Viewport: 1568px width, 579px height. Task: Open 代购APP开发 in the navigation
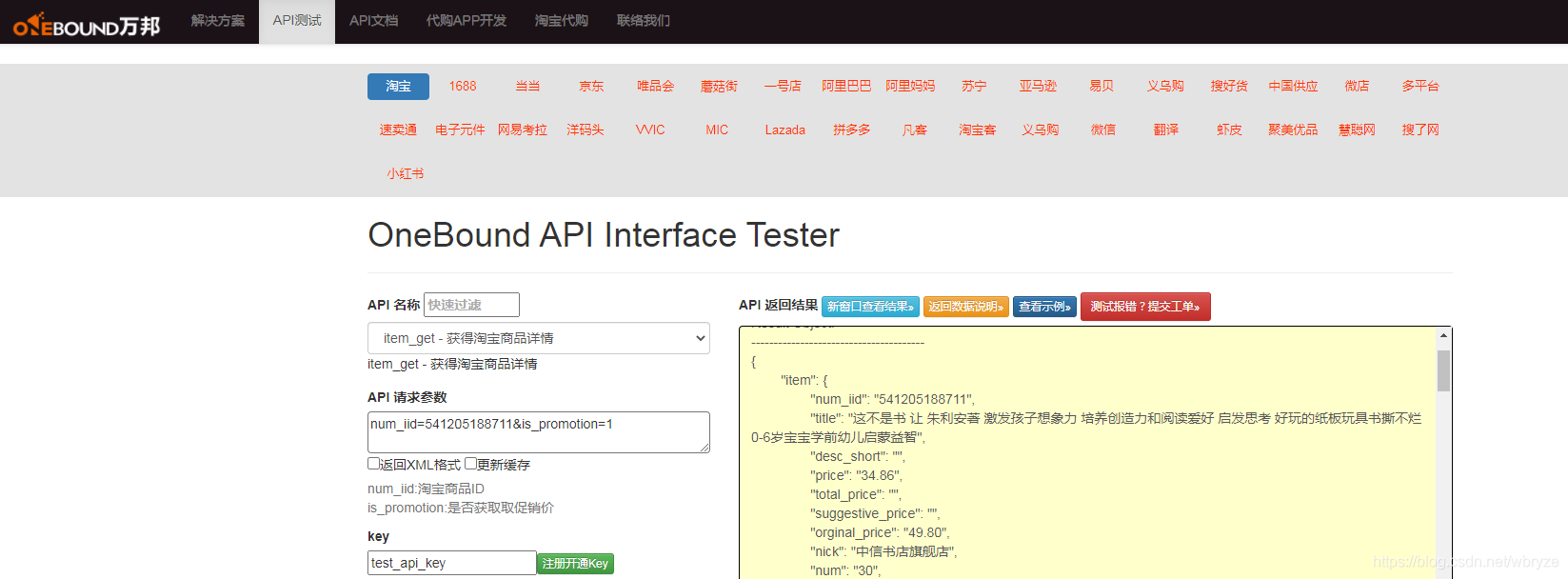pyautogui.click(x=466, y=21)
